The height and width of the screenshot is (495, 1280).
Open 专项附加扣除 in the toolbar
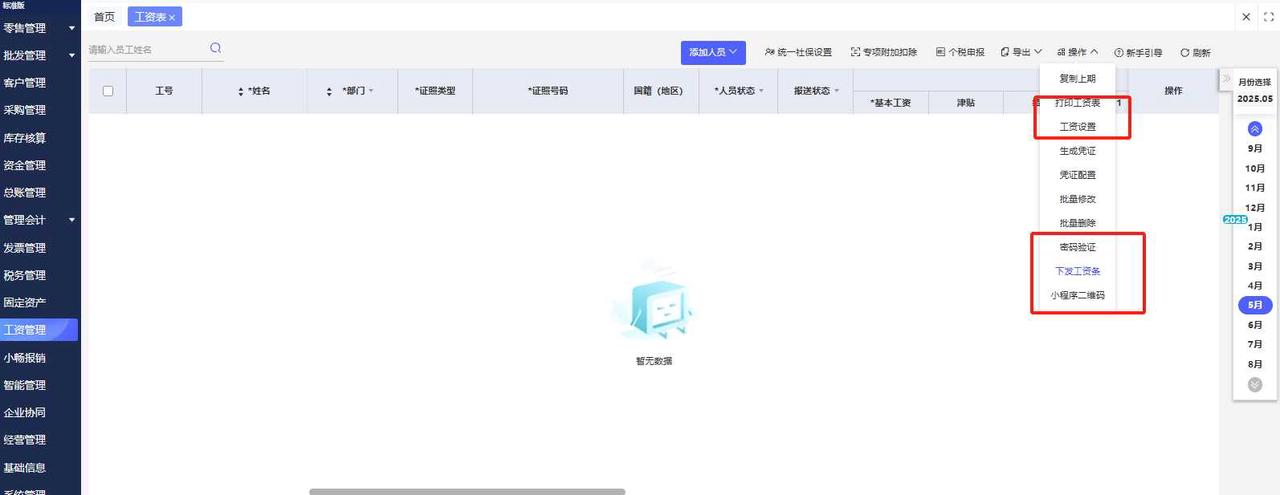[x=883, y=52]
